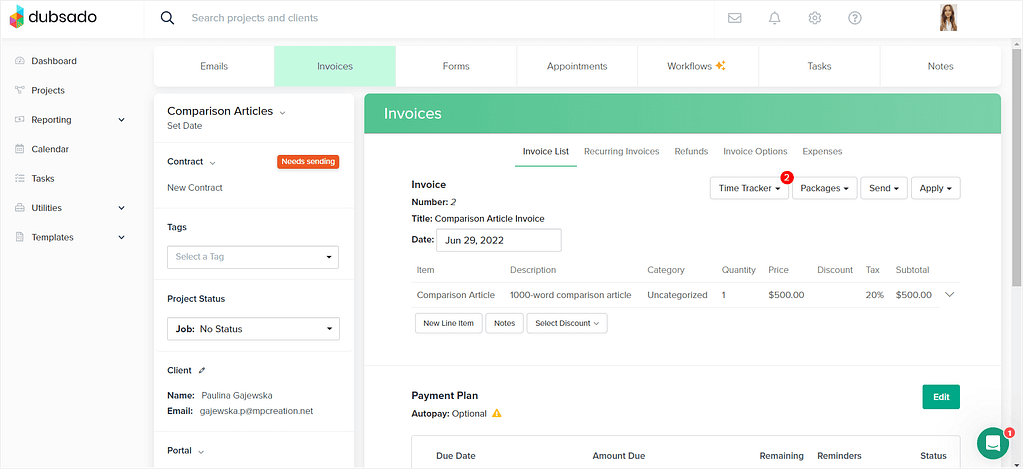Click the Notes button under line items
Viewport: 1023px width, 469px height.
click(504, 323)
